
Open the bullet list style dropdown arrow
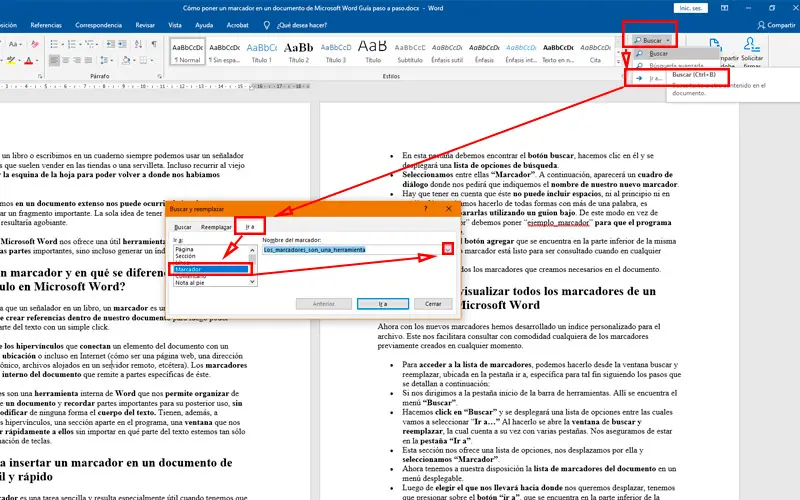61,44
